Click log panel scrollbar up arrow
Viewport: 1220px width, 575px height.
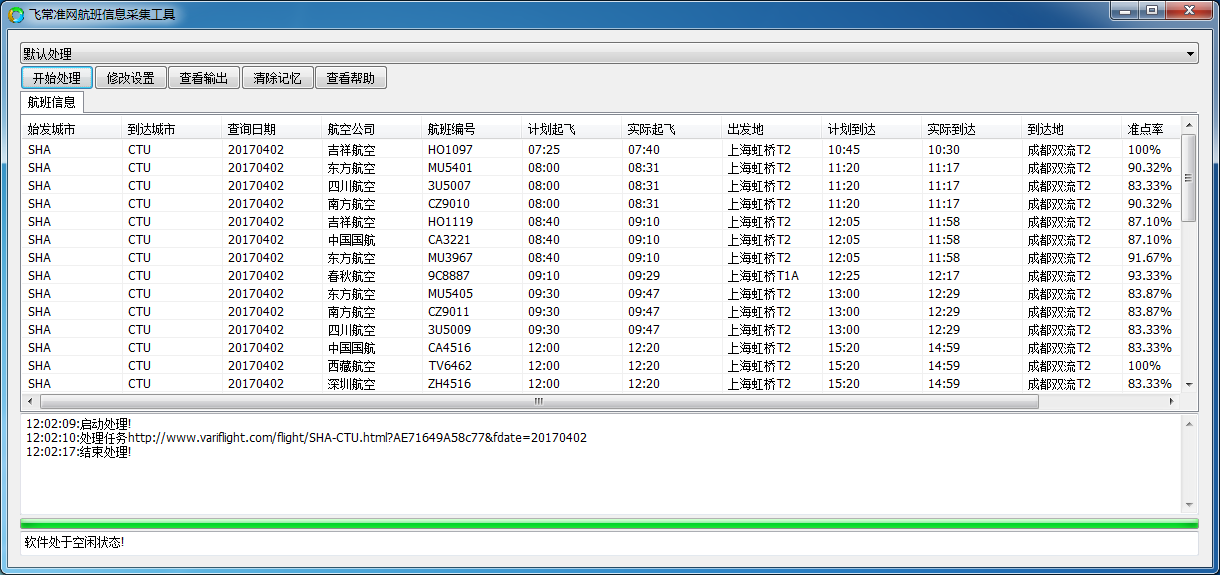coord(1189,424)
